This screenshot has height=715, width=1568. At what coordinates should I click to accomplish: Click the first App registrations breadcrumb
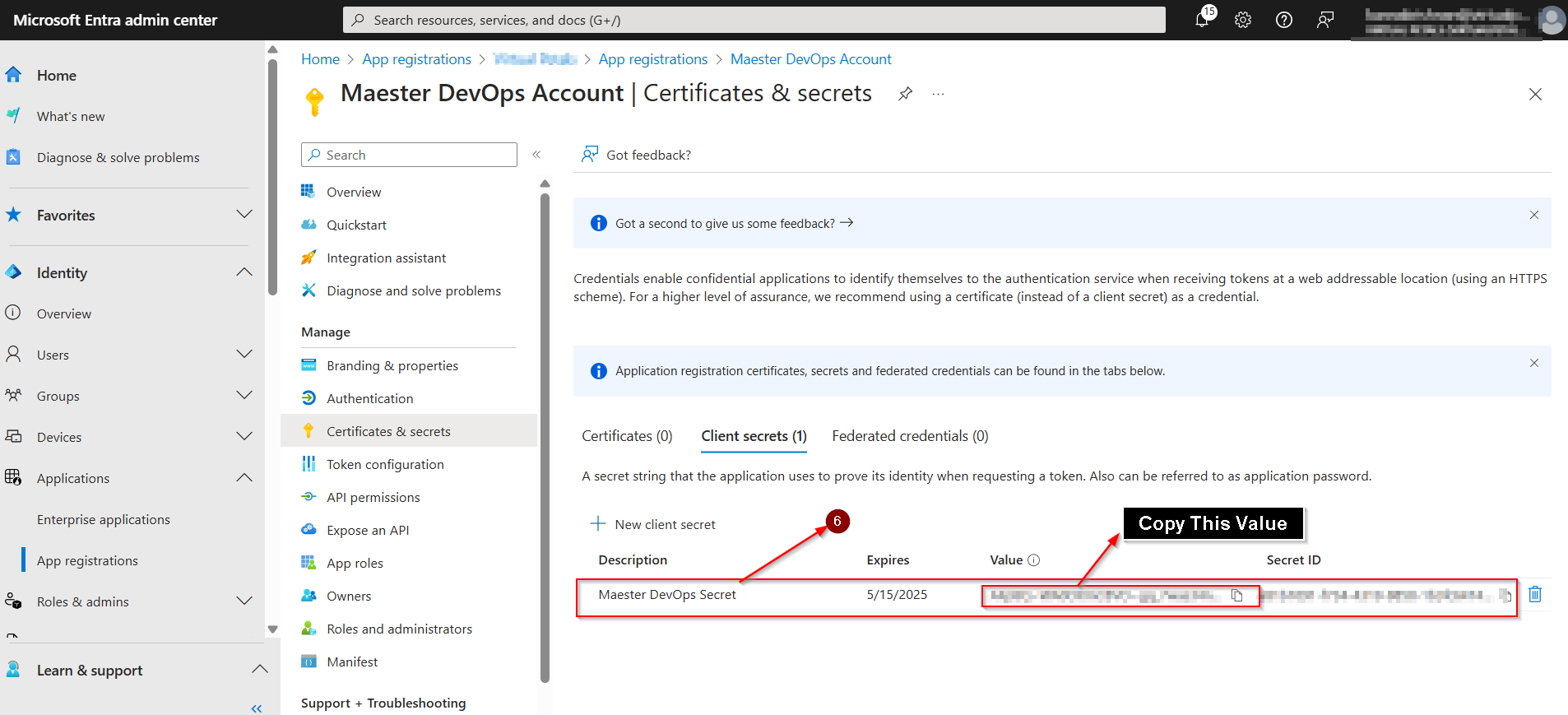click(416, 59)
